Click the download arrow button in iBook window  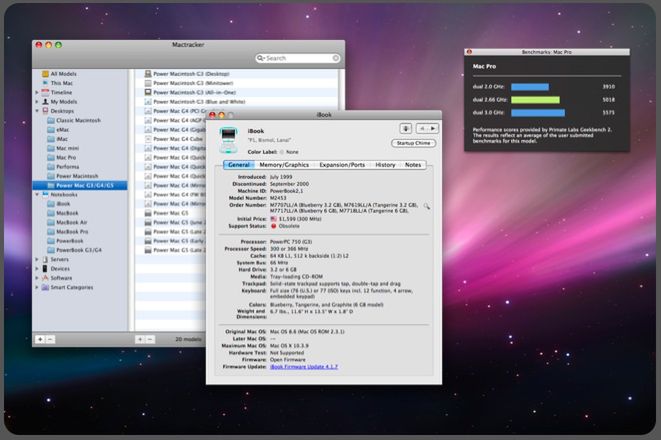[x=406, y=129]
